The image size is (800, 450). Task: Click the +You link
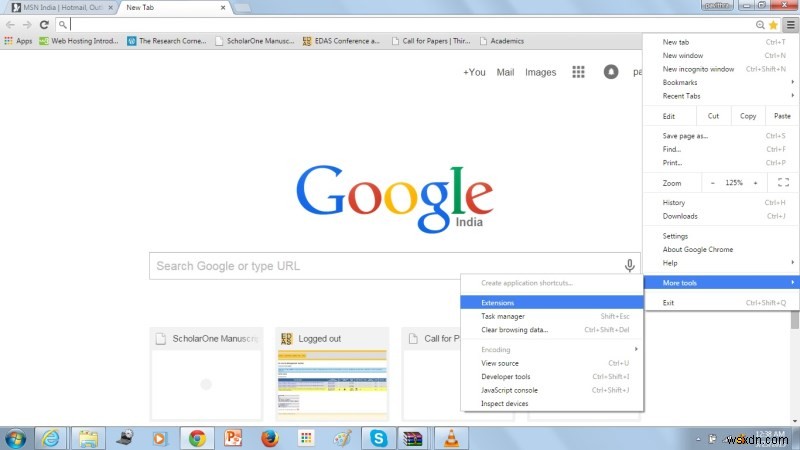coord(474,72)
